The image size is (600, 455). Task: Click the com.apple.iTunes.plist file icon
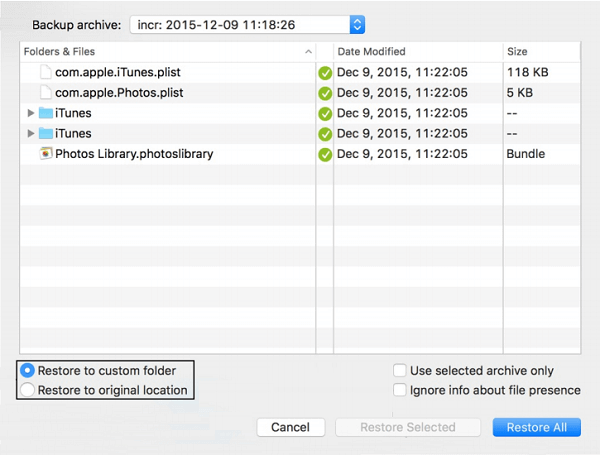pos(46,72)
